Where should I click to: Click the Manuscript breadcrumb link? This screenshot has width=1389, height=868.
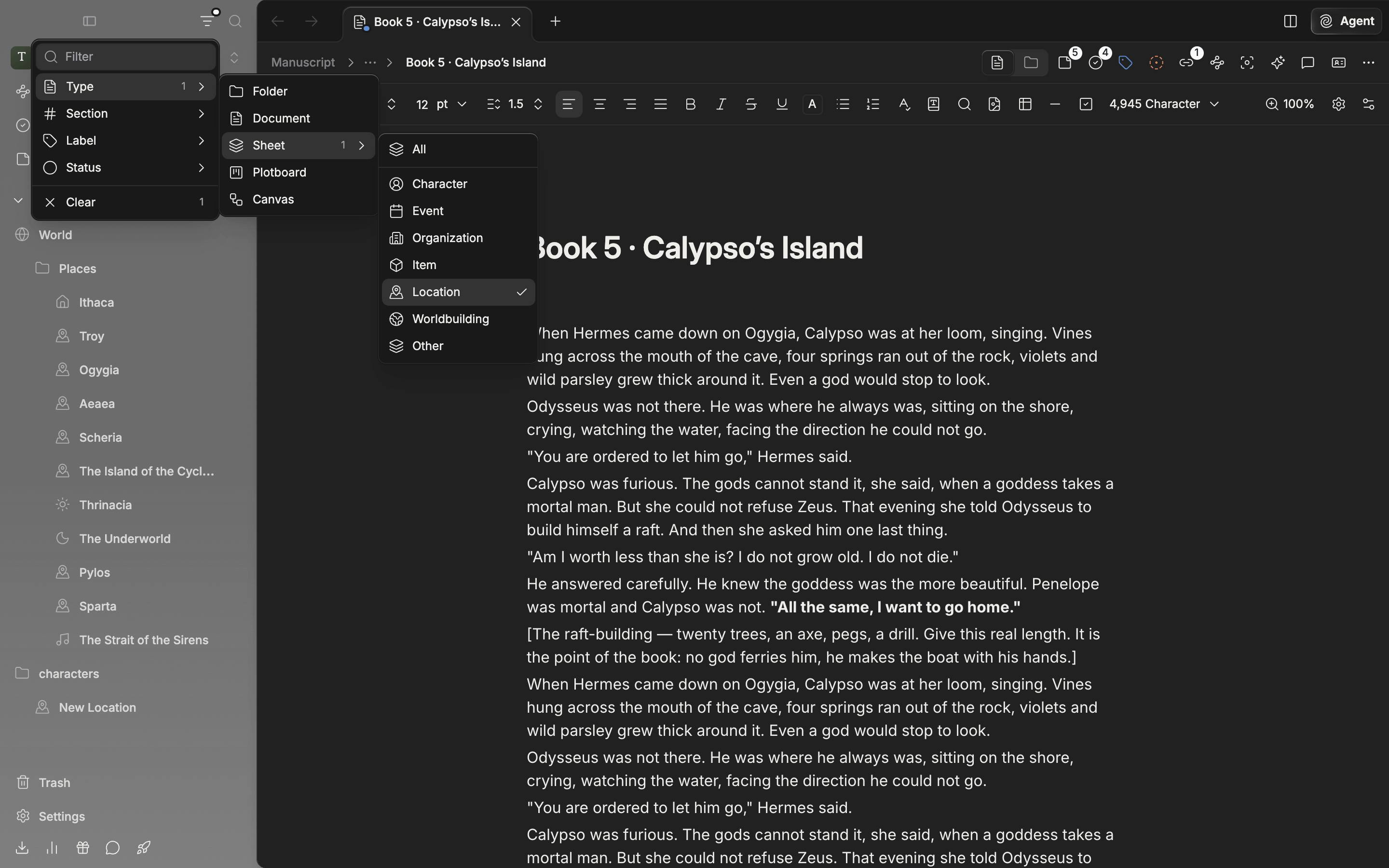tap(302, 63)
